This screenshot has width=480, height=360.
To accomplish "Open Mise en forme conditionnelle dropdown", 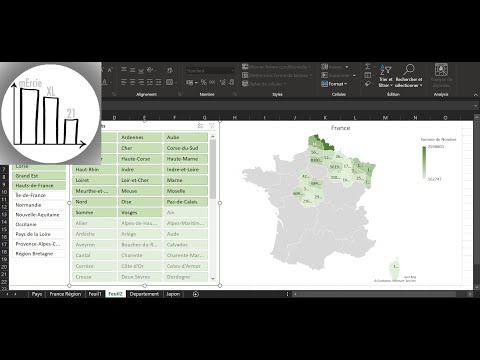I will point(277,67).
